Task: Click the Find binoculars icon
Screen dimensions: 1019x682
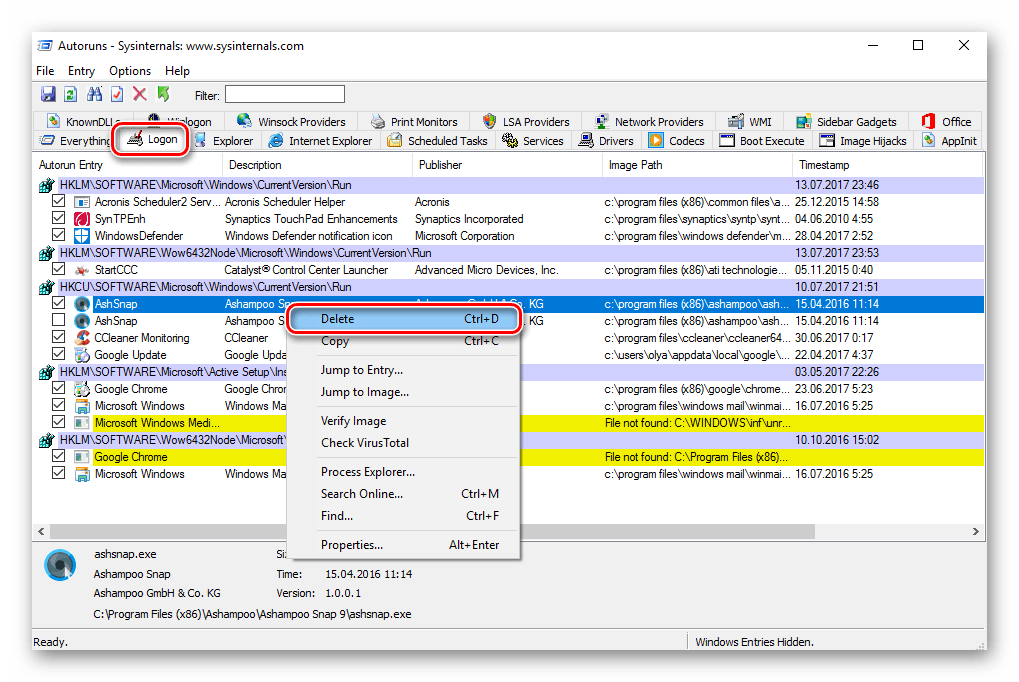Action: [x=94, y=95]
